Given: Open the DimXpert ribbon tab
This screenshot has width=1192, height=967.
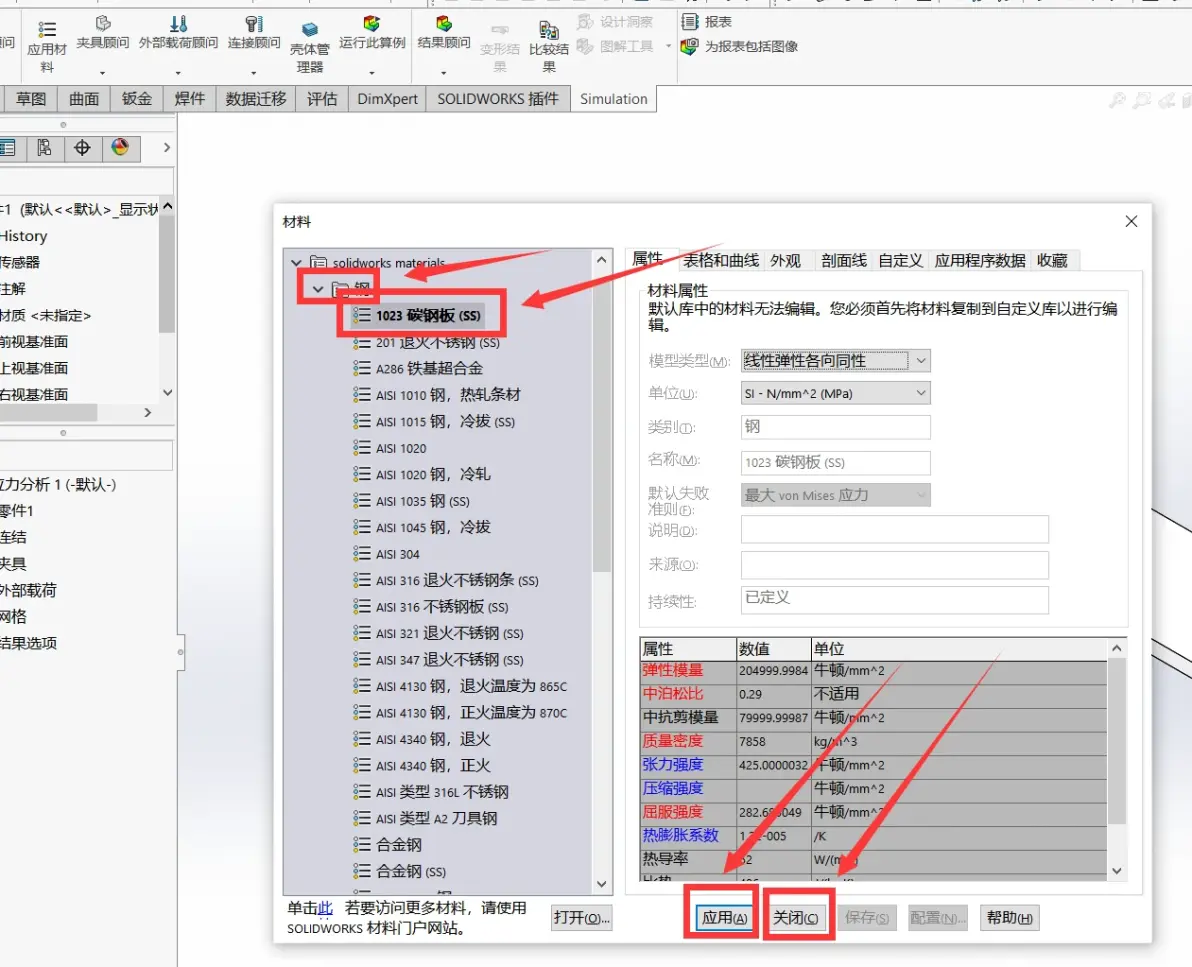Looking at the screenshot, I should tap(388, 99).
